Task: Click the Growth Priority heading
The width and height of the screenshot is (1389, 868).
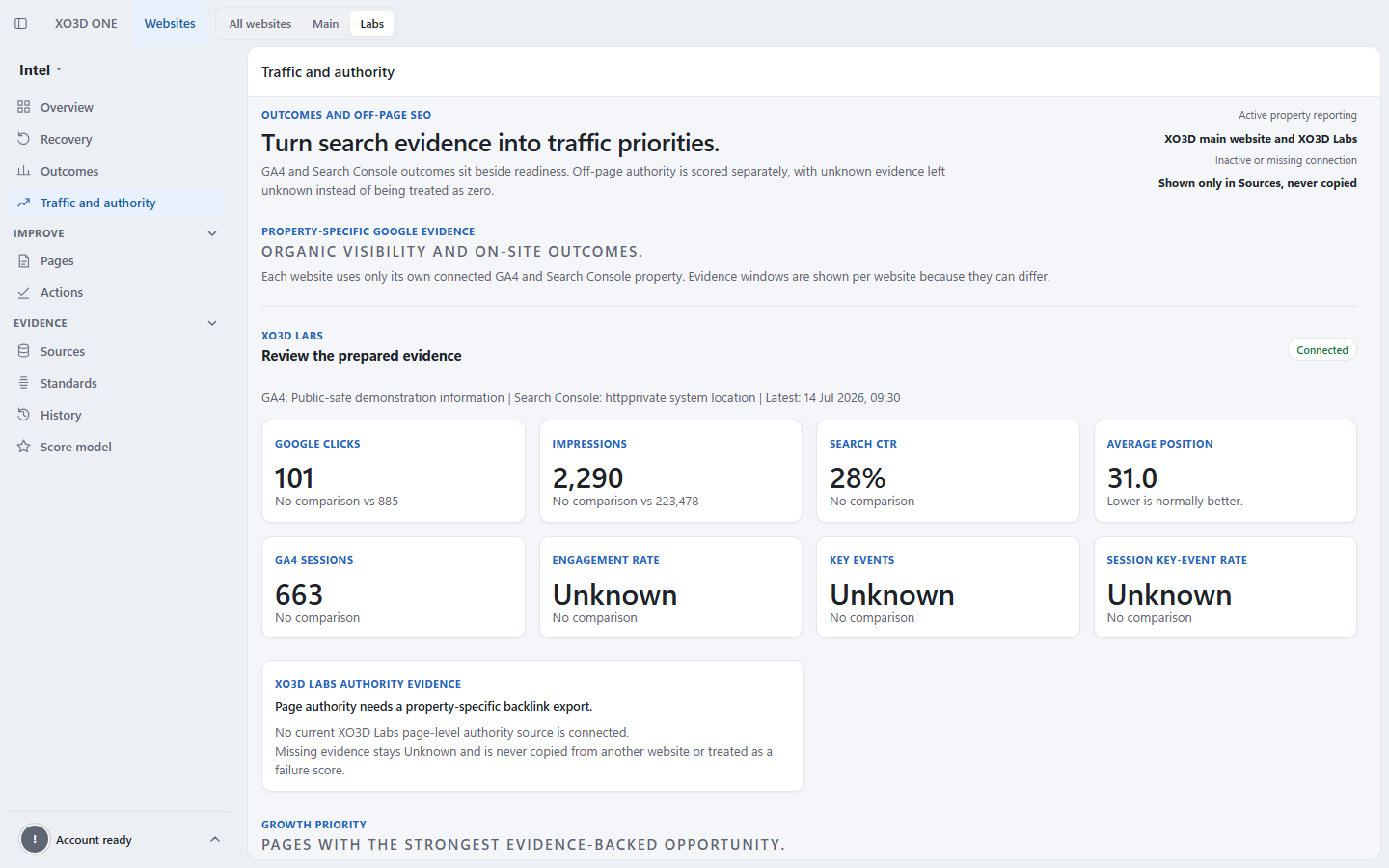Action: click(x=313, y=825)
